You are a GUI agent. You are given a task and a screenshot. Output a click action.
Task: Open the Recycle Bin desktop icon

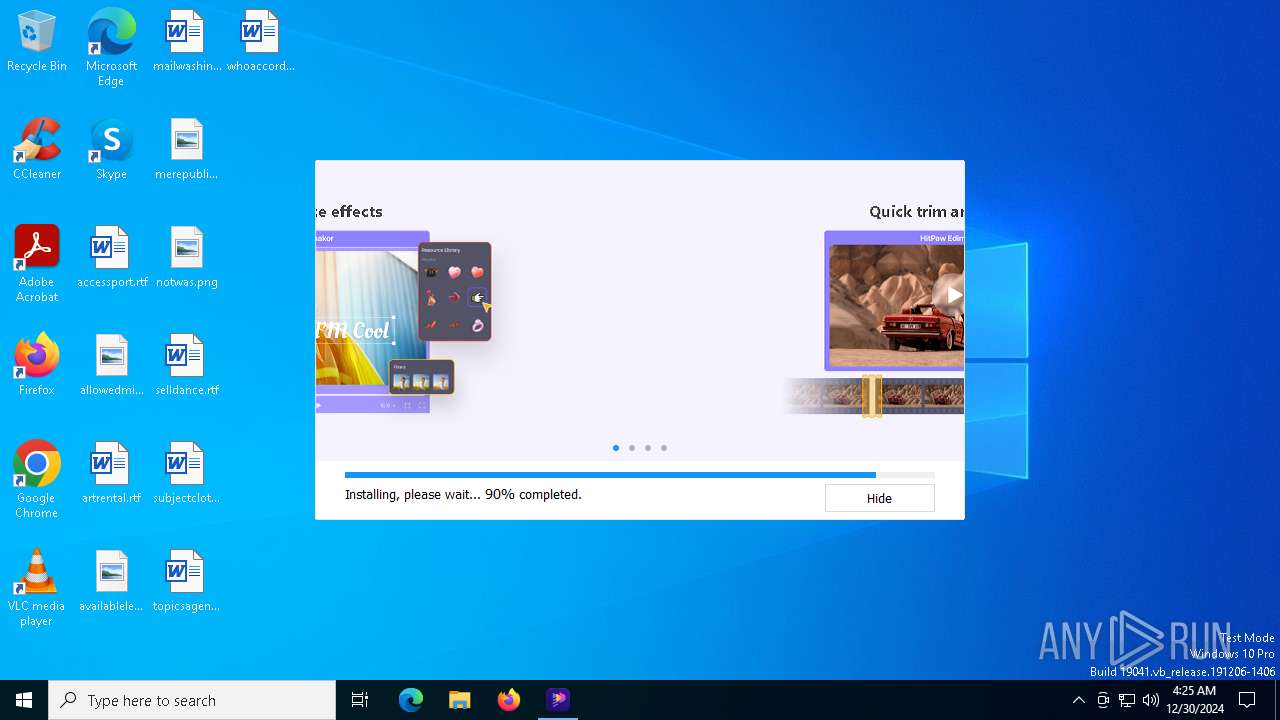point(37,41)
